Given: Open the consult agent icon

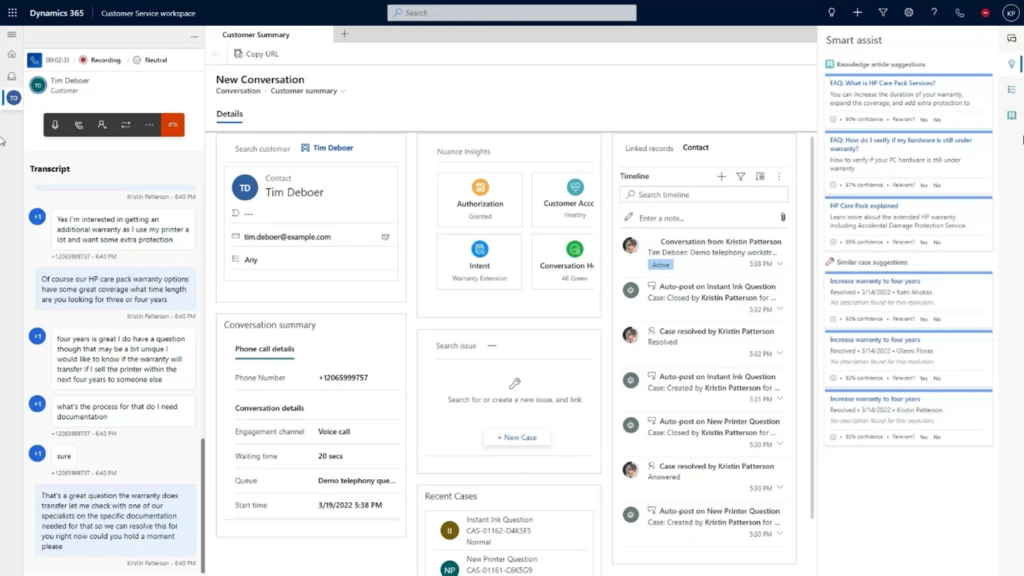Looking at the screenshot, I should [x=102, y=125].
